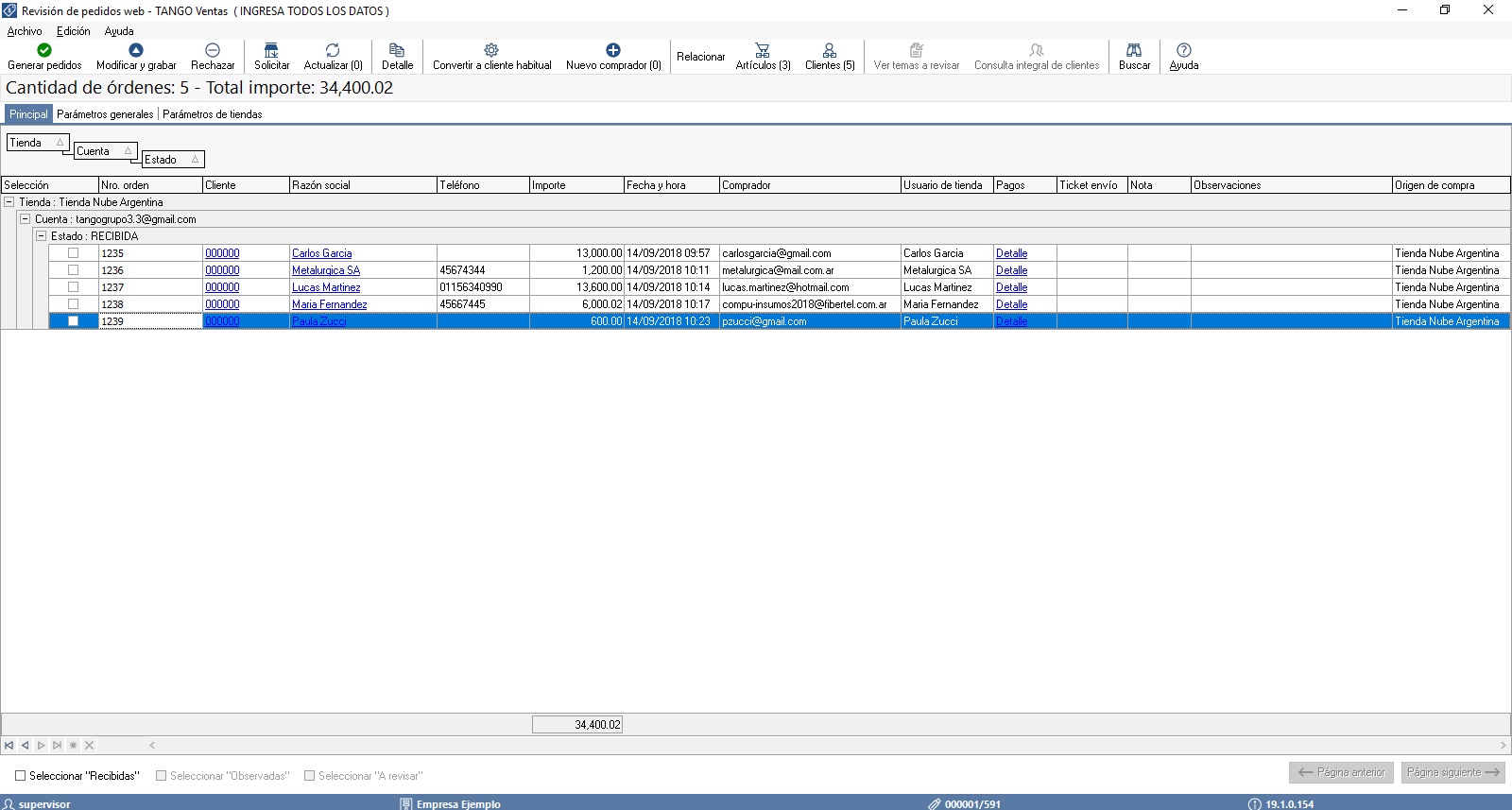
Task: Click Actualizar (0) refresh icon
Action: point(333,50)
